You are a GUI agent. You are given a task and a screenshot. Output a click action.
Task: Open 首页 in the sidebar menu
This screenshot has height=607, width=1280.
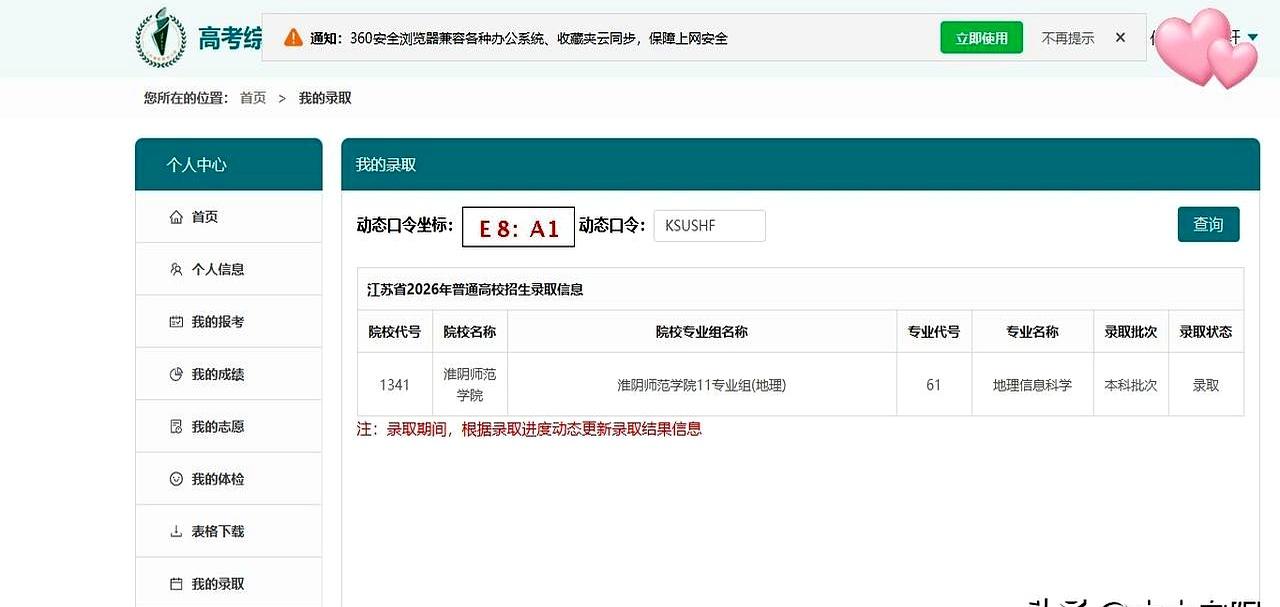click(x=229, y=217)
